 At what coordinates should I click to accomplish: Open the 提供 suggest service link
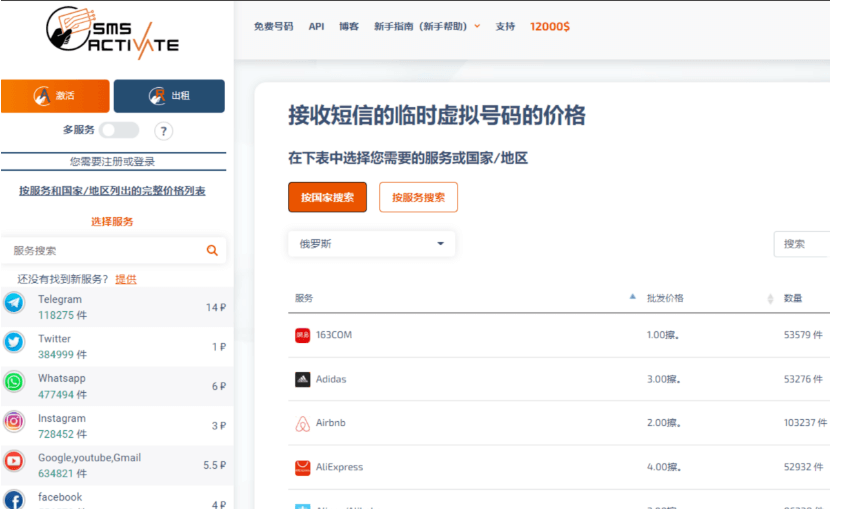click(126, 279)
